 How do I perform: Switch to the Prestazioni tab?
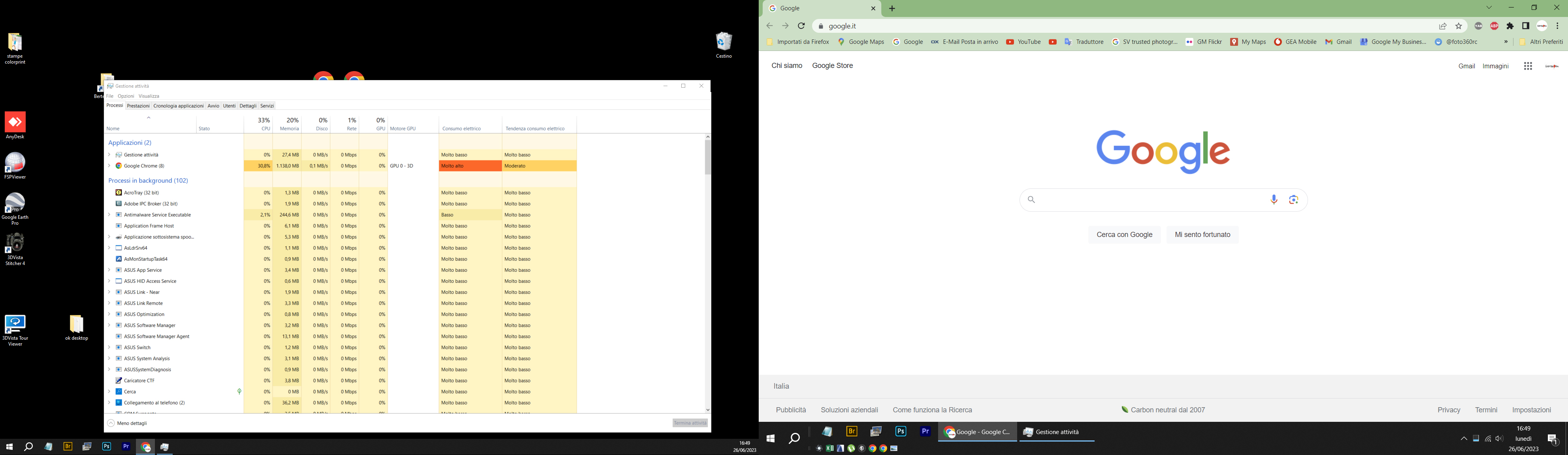pos(138,106)
